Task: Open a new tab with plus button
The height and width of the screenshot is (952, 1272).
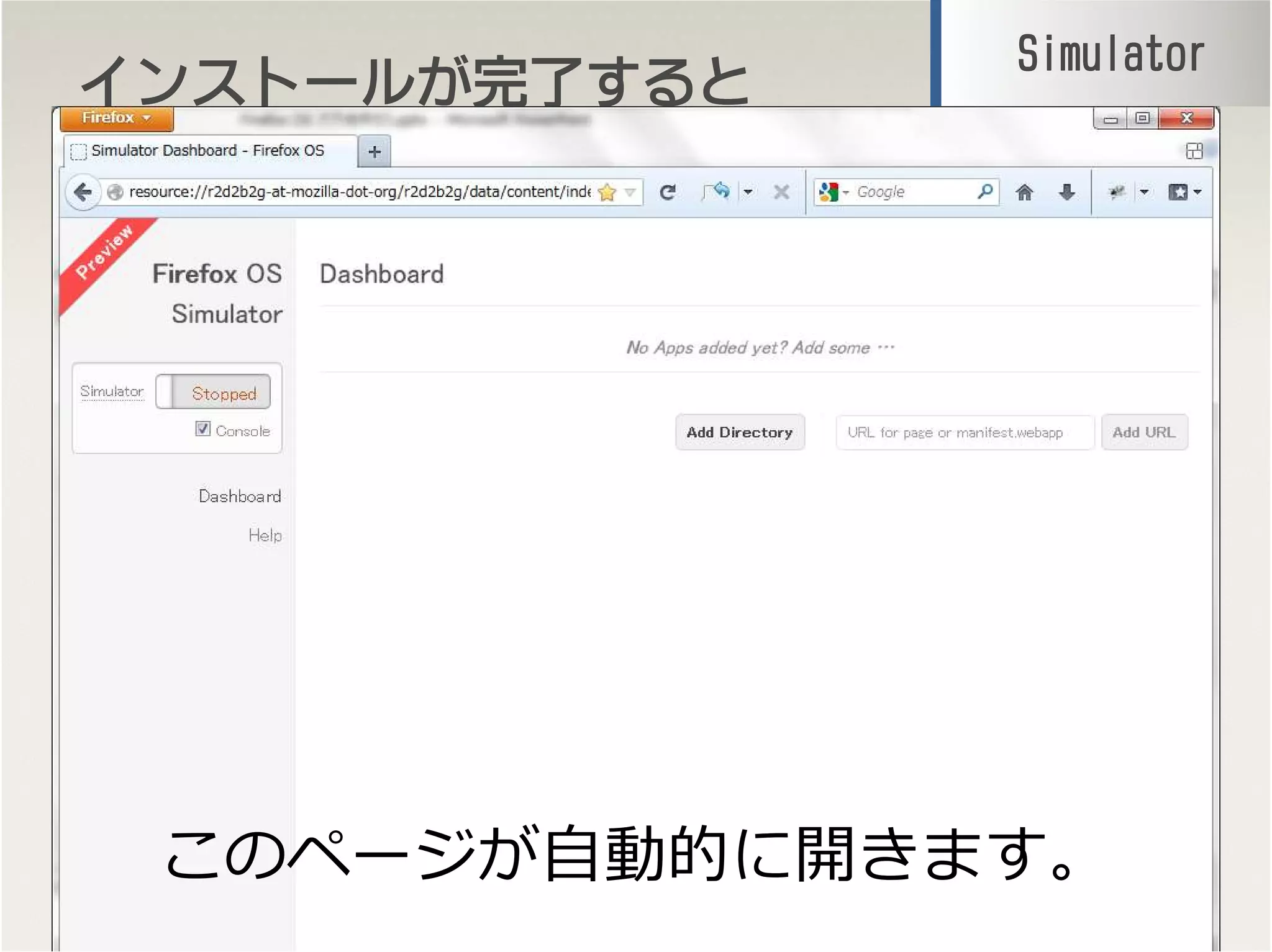Action: coord(375,152)
